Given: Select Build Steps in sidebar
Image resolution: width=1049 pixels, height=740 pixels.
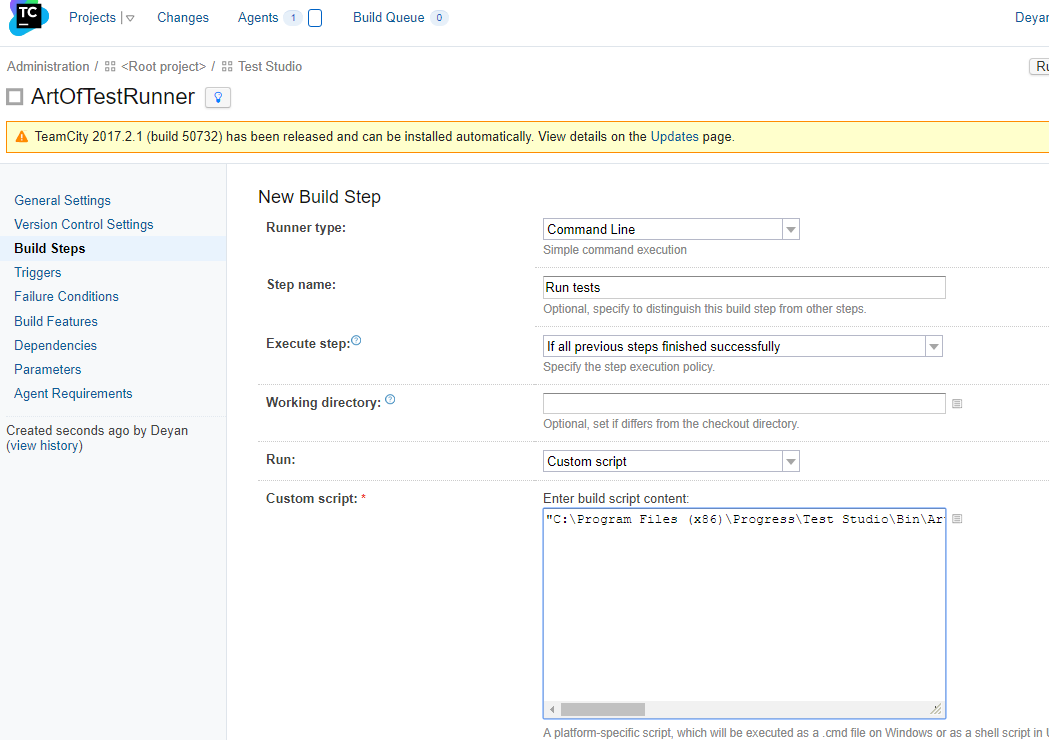Looking at the screenshot, I should coord(50,249).
